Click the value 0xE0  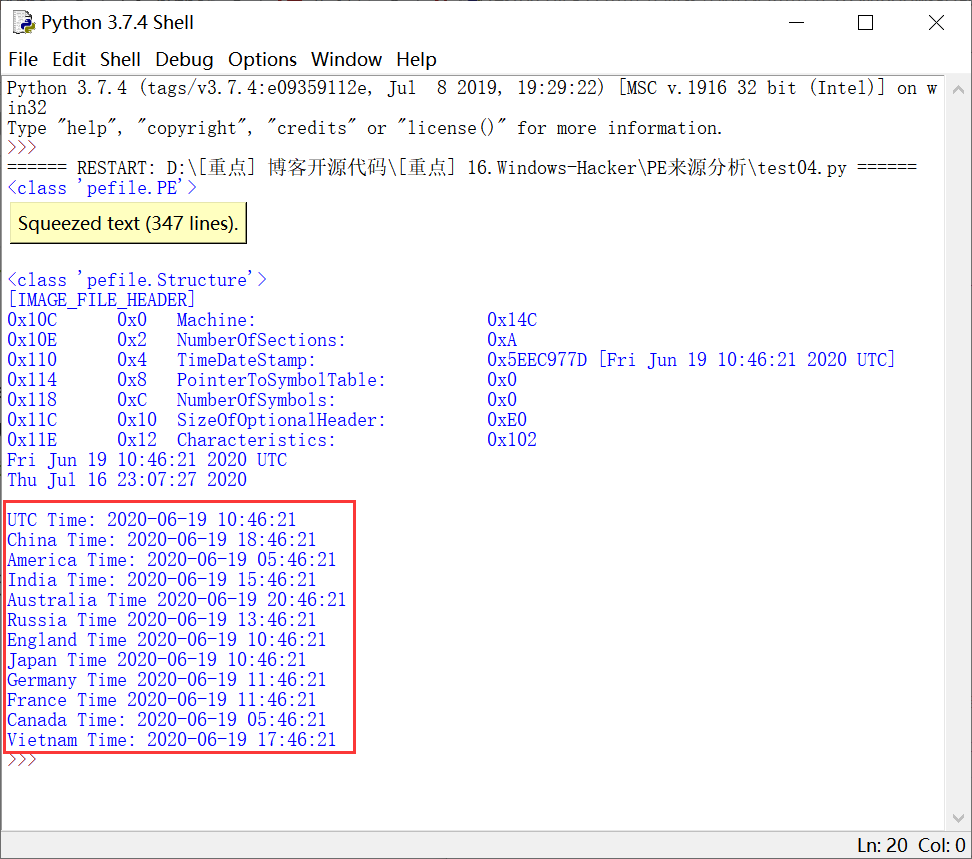[506, 420]
